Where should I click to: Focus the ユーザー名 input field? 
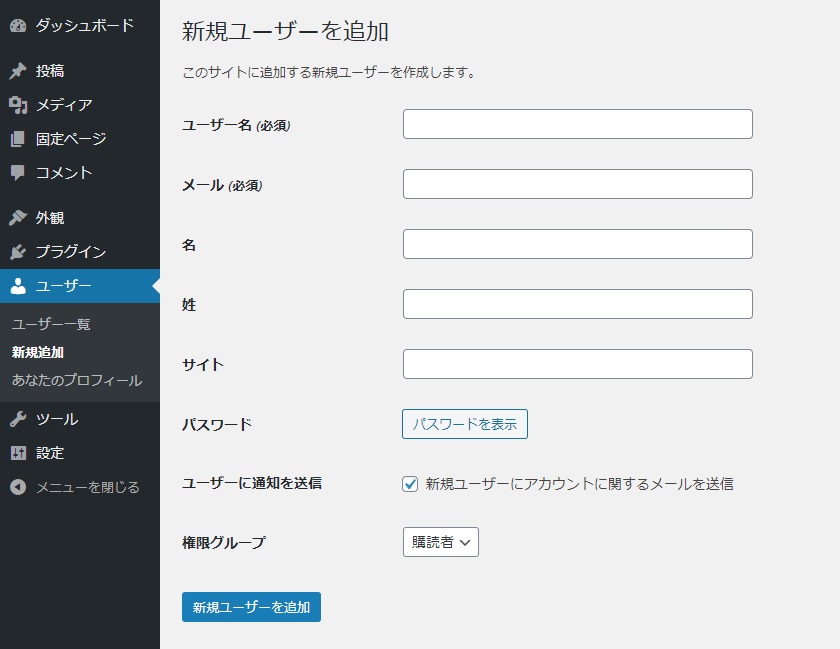point(578,124)
